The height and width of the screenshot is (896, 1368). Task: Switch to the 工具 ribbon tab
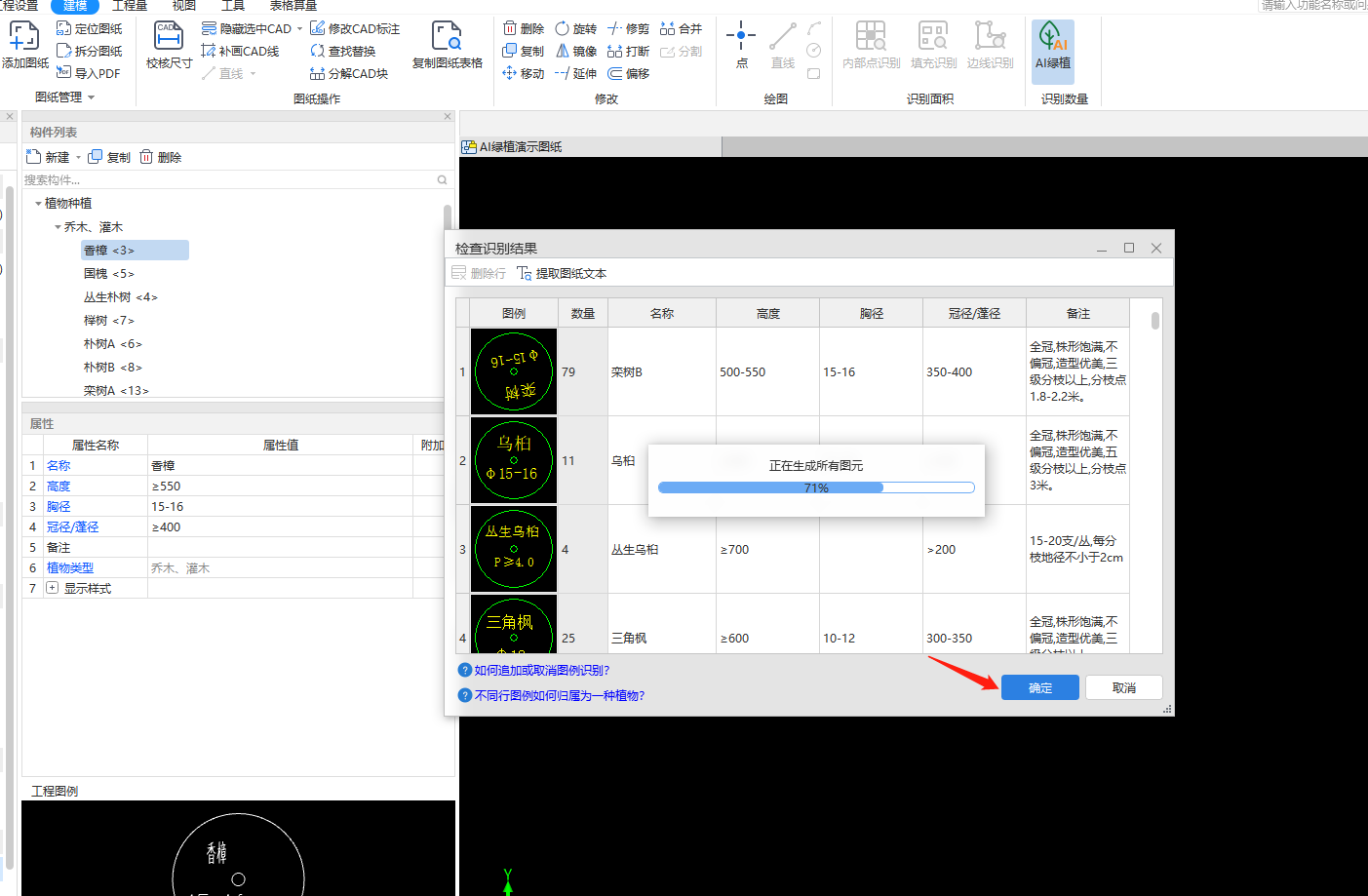pos(233,6)
